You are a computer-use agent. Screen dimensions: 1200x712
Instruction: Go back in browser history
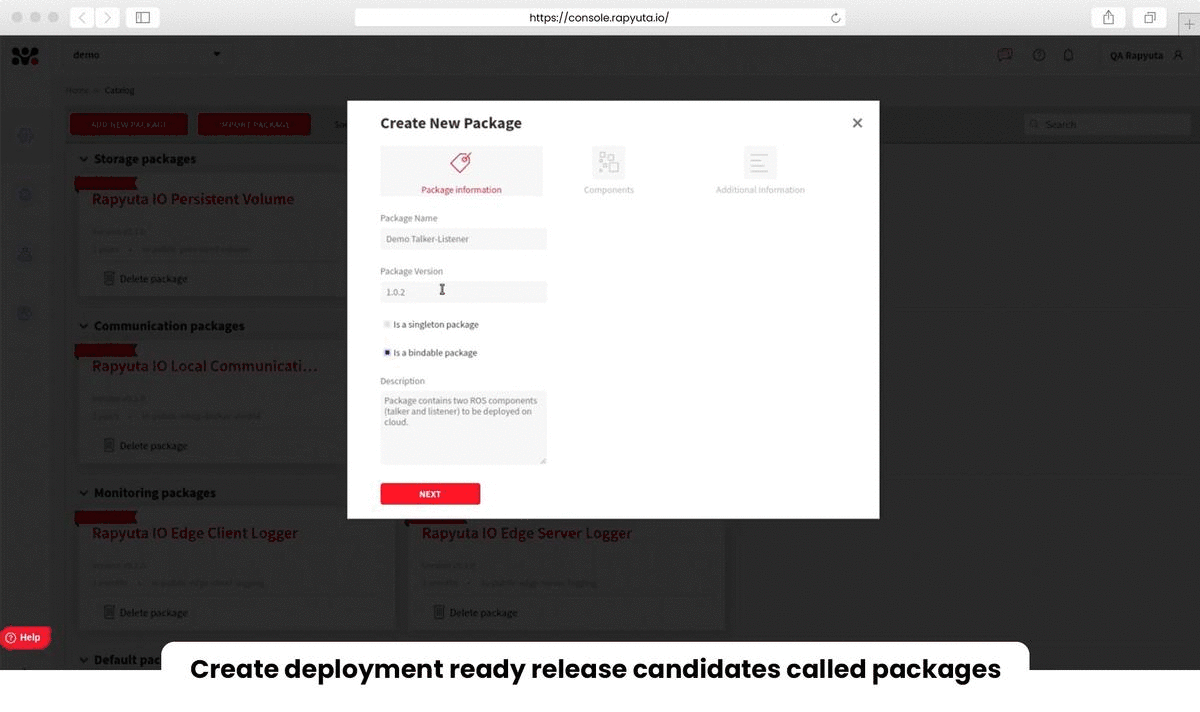point(82,18)
